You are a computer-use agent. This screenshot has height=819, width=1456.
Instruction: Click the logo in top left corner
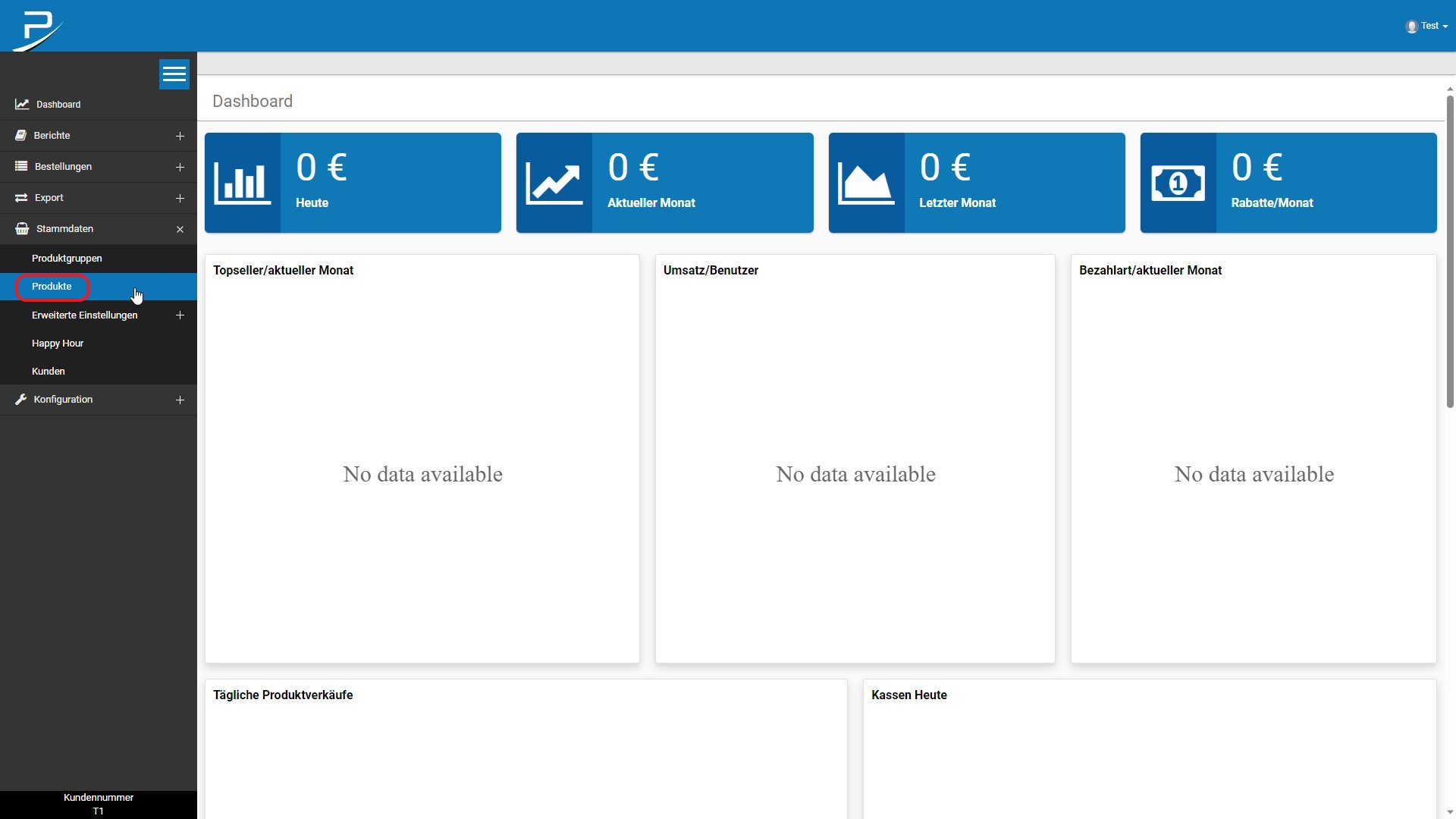point(37,30)
